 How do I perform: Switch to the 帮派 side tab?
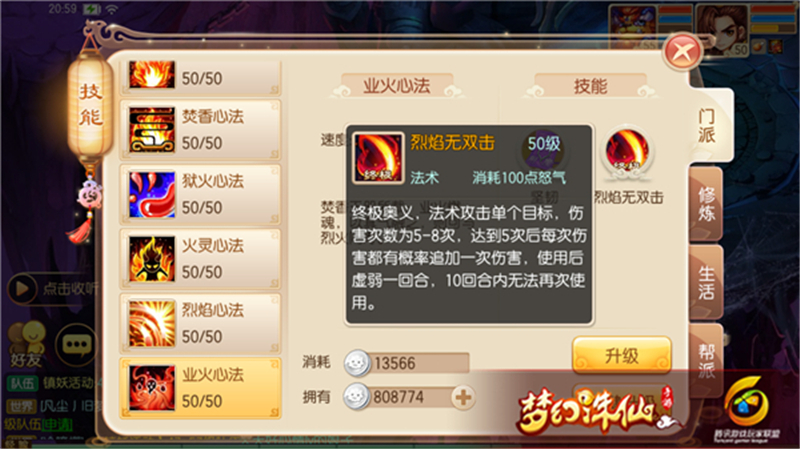pos(706,360)
